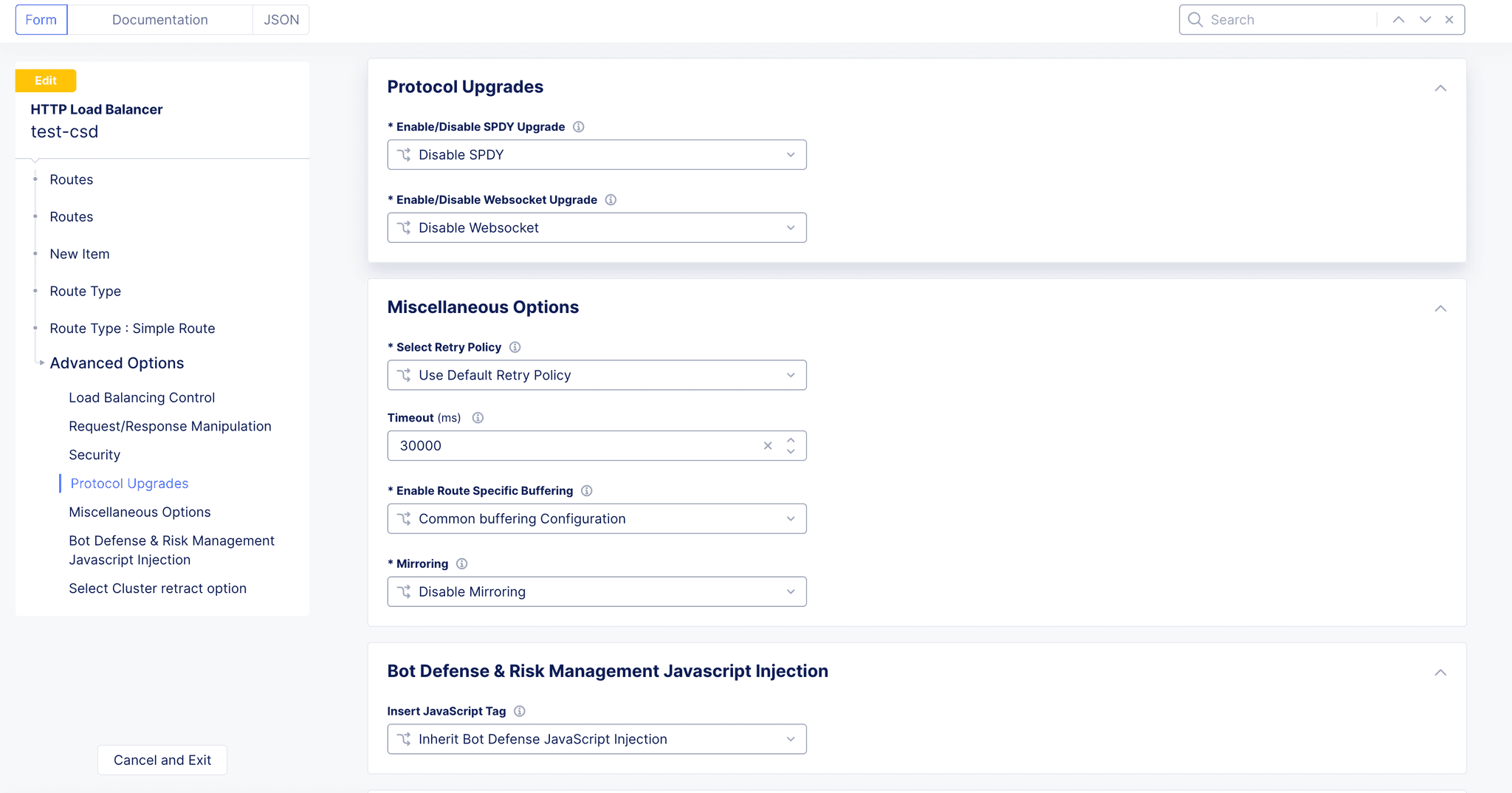Viewport: 1512px width, 793px height.
Task: Click info icon next to Websocket Upgrade
Action: (611, 200)
